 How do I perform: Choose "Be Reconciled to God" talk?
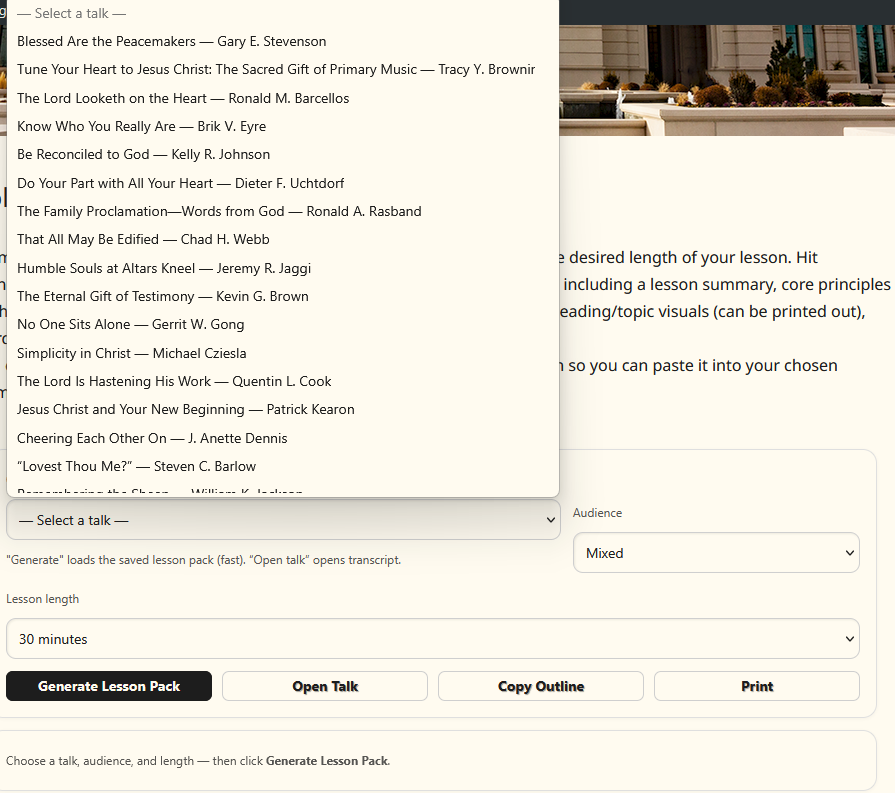(x=143, y=154)
